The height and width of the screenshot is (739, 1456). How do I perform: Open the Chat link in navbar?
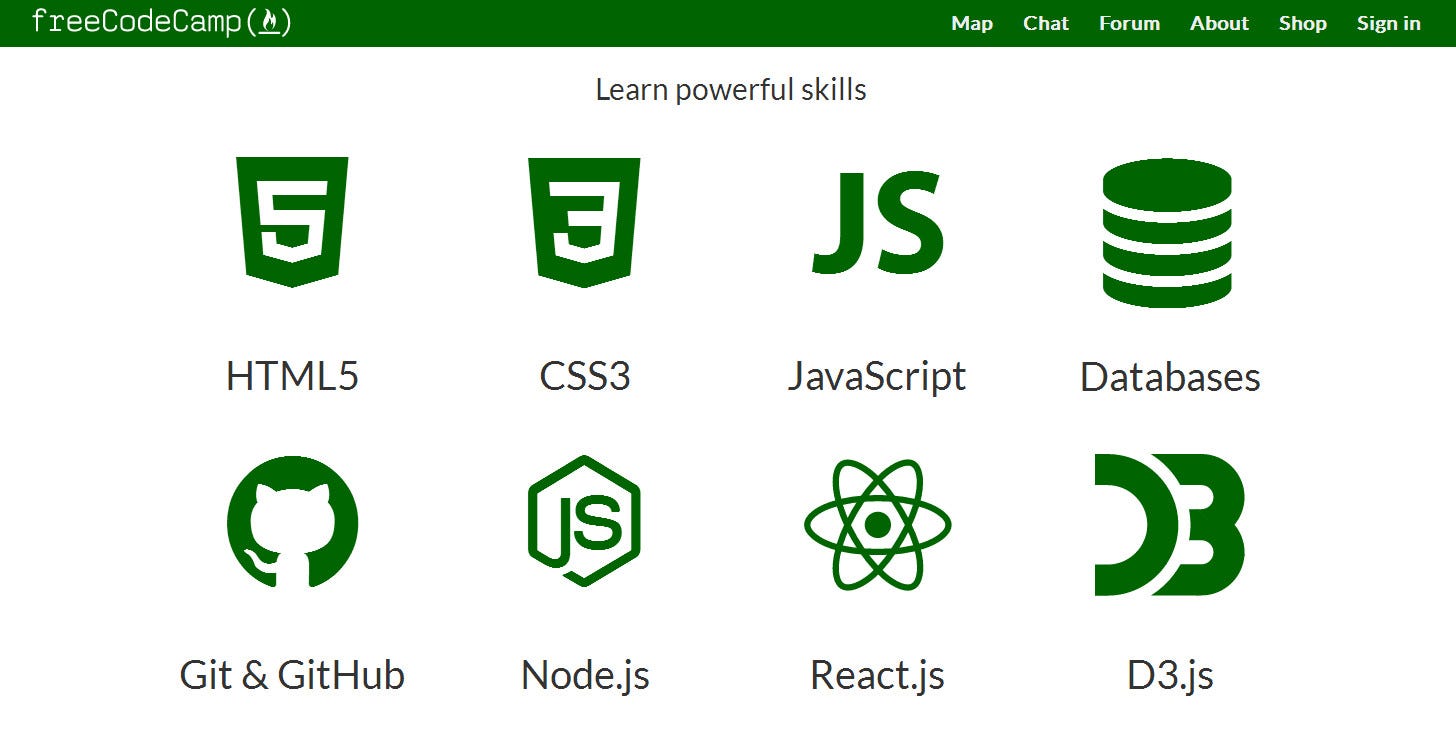pos(1046,23)
